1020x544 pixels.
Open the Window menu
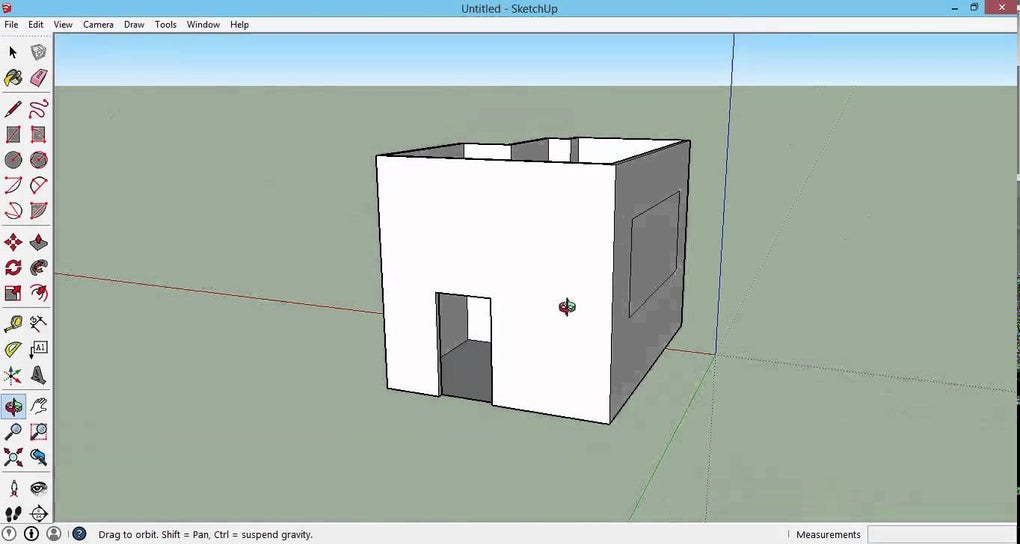click(203, 25)
